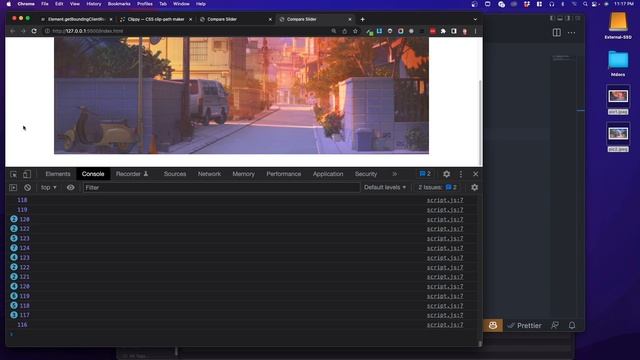640x360 pixels.
Task: Open script.js:7 link for log 117
Action: pos(445,315)
